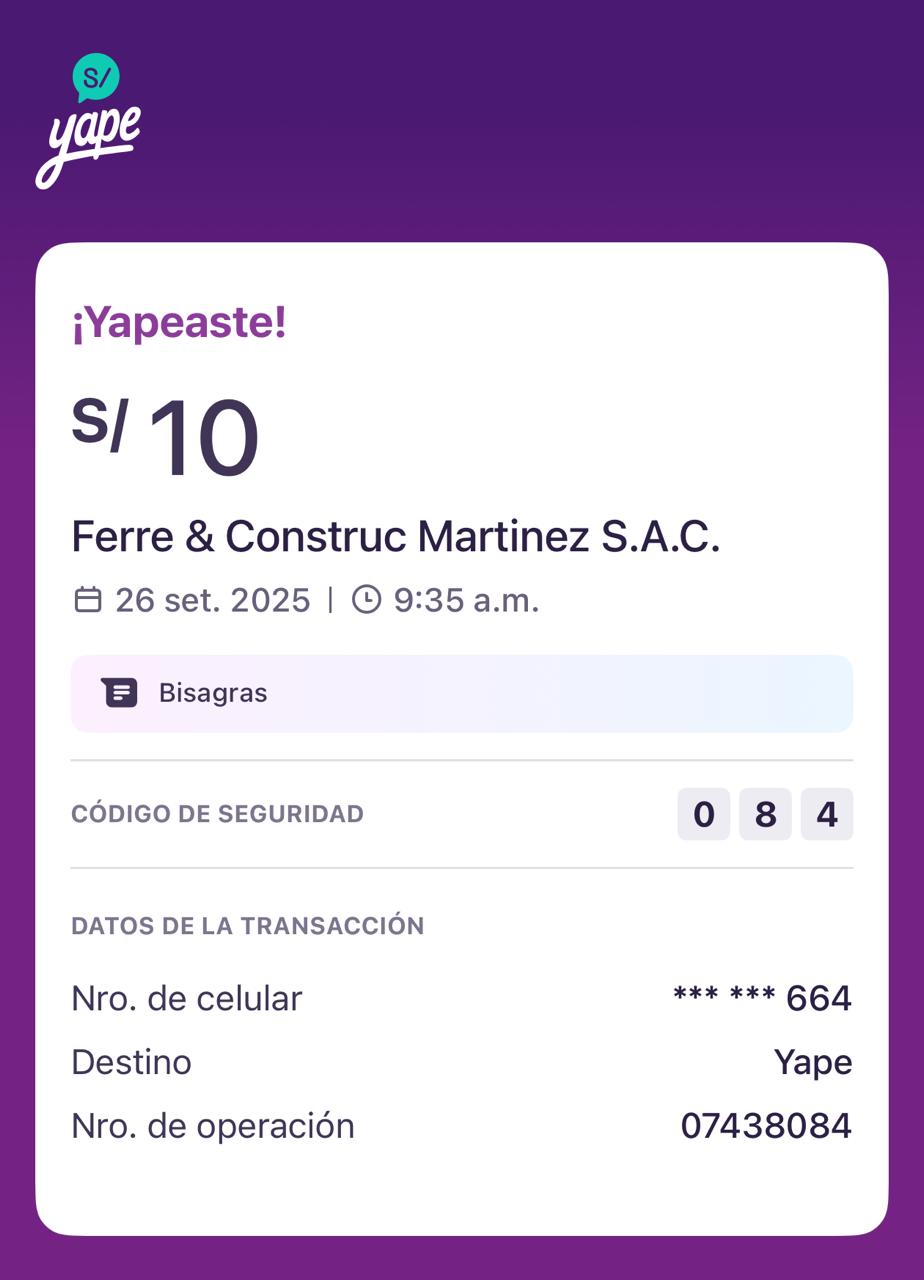Tap the time 9:35 a.m.
This screenshot has width=924, height=1280.
[466, 600]
